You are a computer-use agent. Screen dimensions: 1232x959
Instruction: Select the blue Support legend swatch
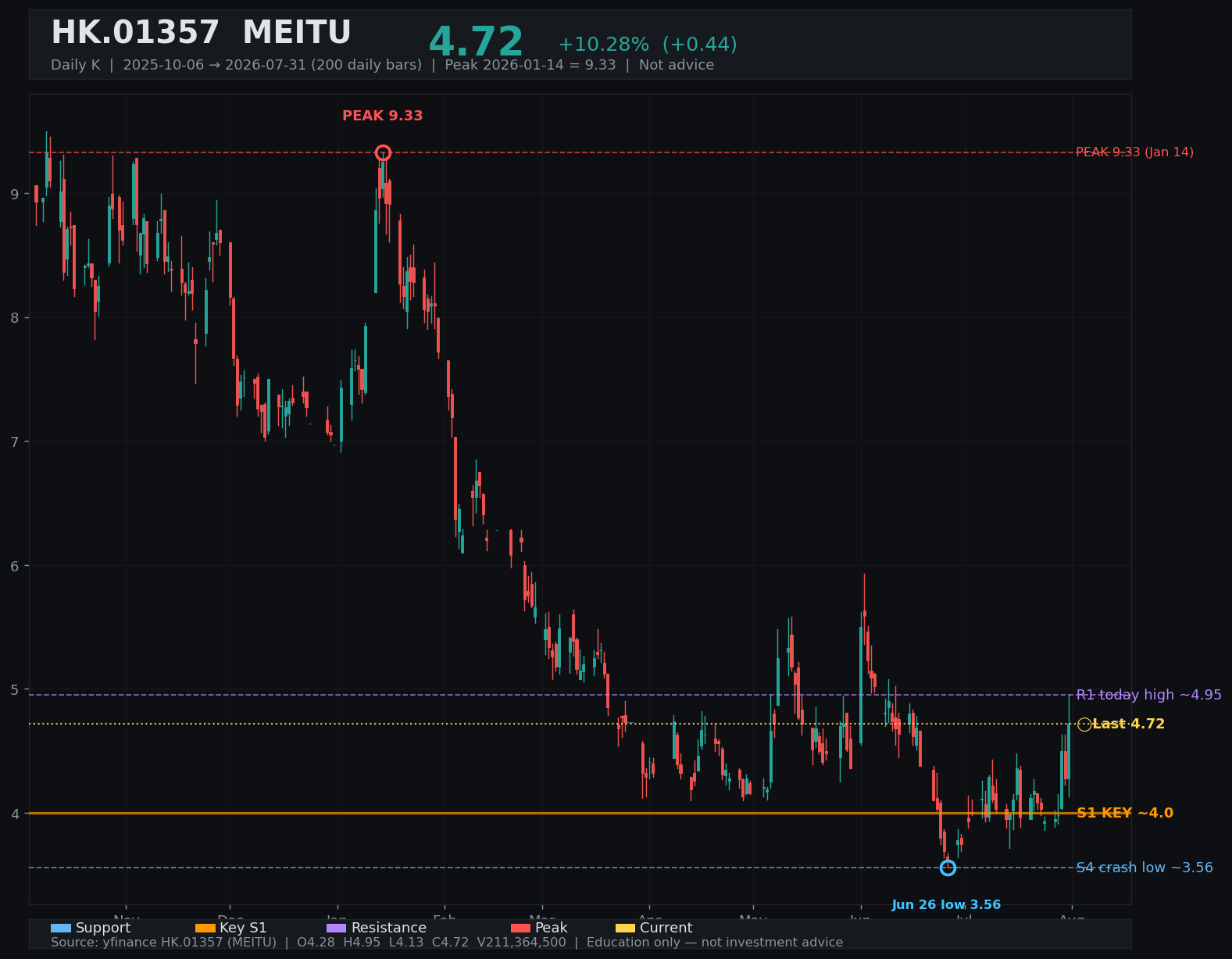point(61,928)
